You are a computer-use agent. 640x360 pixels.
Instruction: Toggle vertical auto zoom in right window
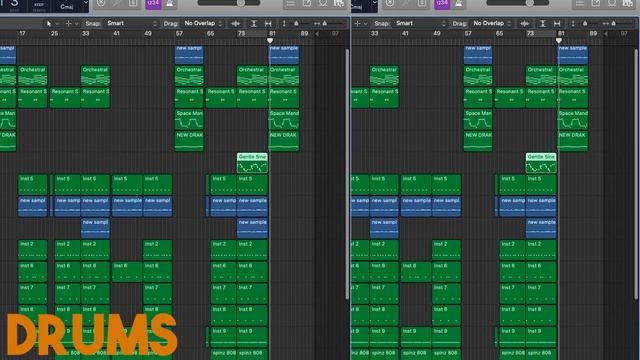tap(542, 24)
